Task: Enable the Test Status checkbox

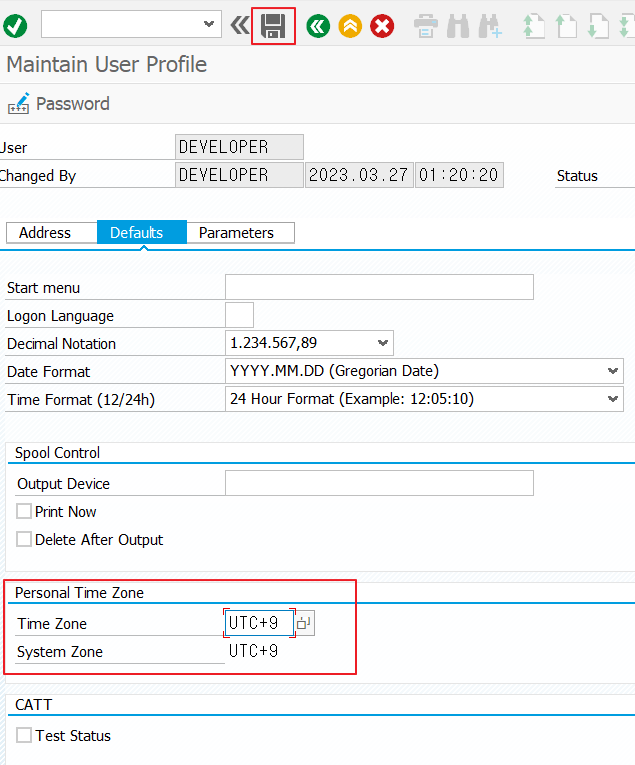Action: (24, 735)
